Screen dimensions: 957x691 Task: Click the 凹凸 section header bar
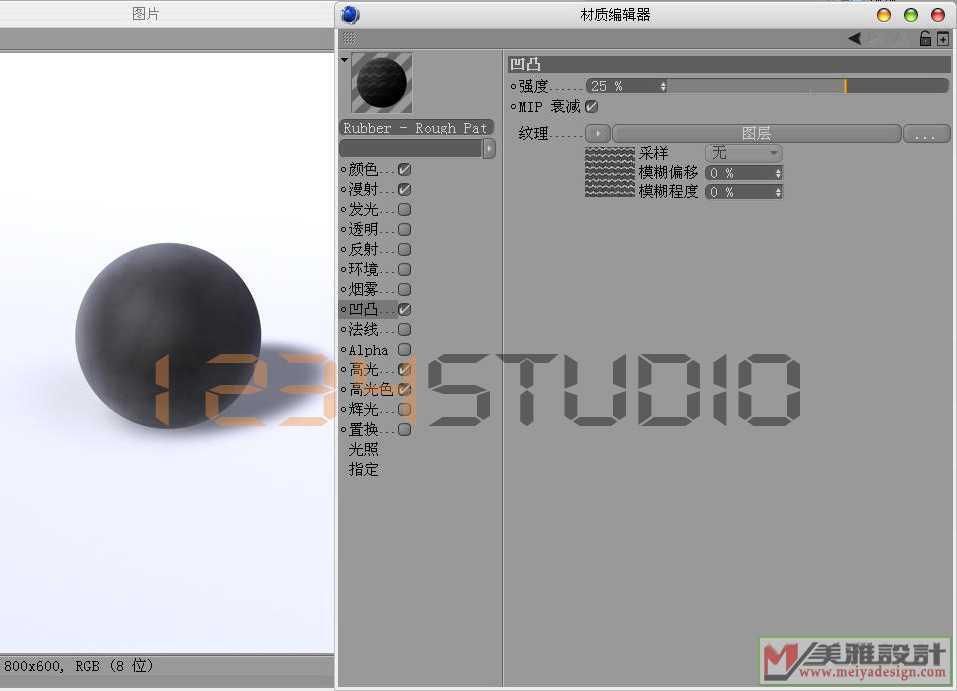pyautogui.click(x=729, y=63)
